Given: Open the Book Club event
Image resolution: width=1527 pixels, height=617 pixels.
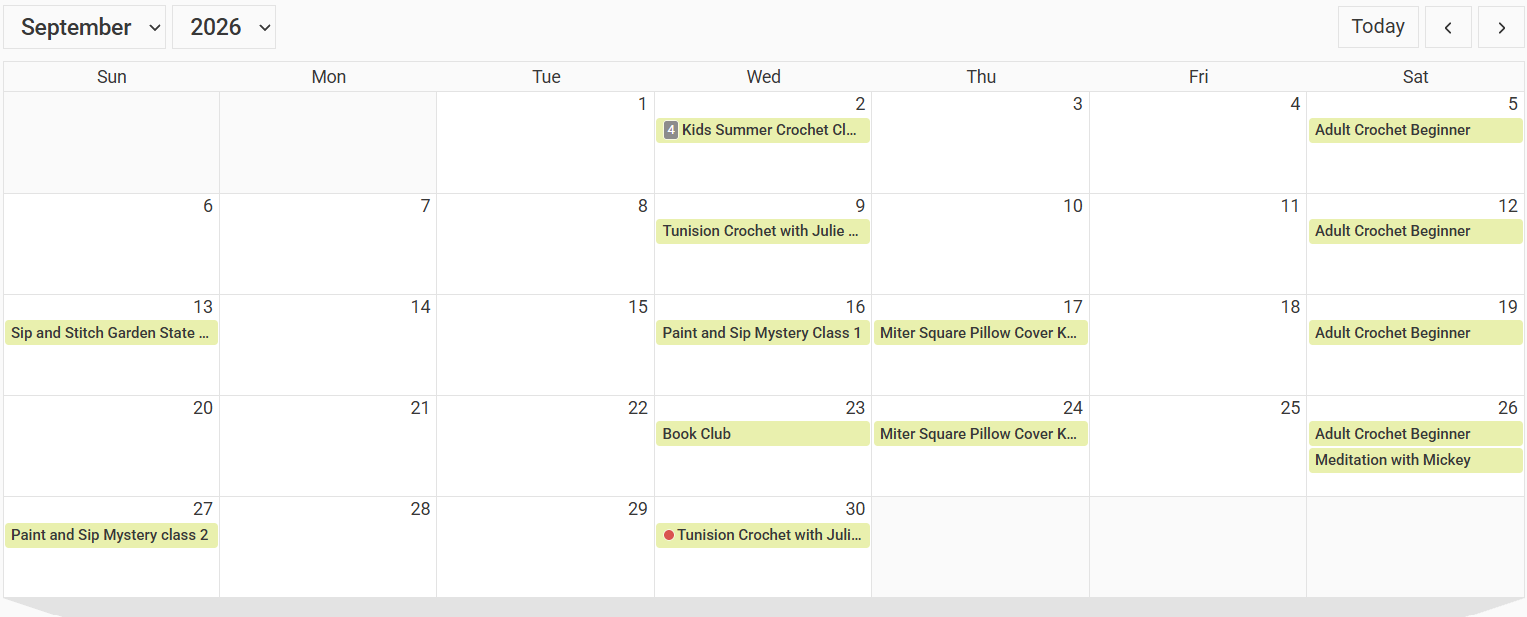Looking at the screenshot, I should (x=763, y=434).
